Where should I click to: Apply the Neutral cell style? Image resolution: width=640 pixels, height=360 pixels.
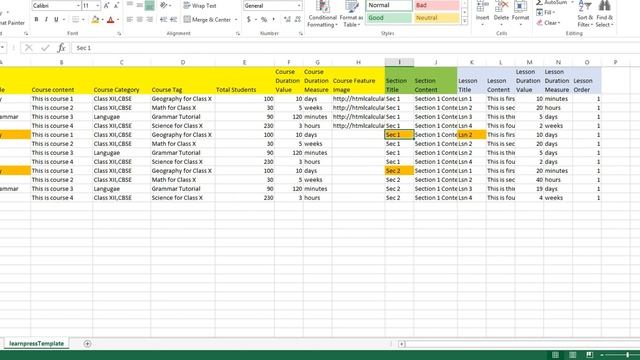(437, 18)
